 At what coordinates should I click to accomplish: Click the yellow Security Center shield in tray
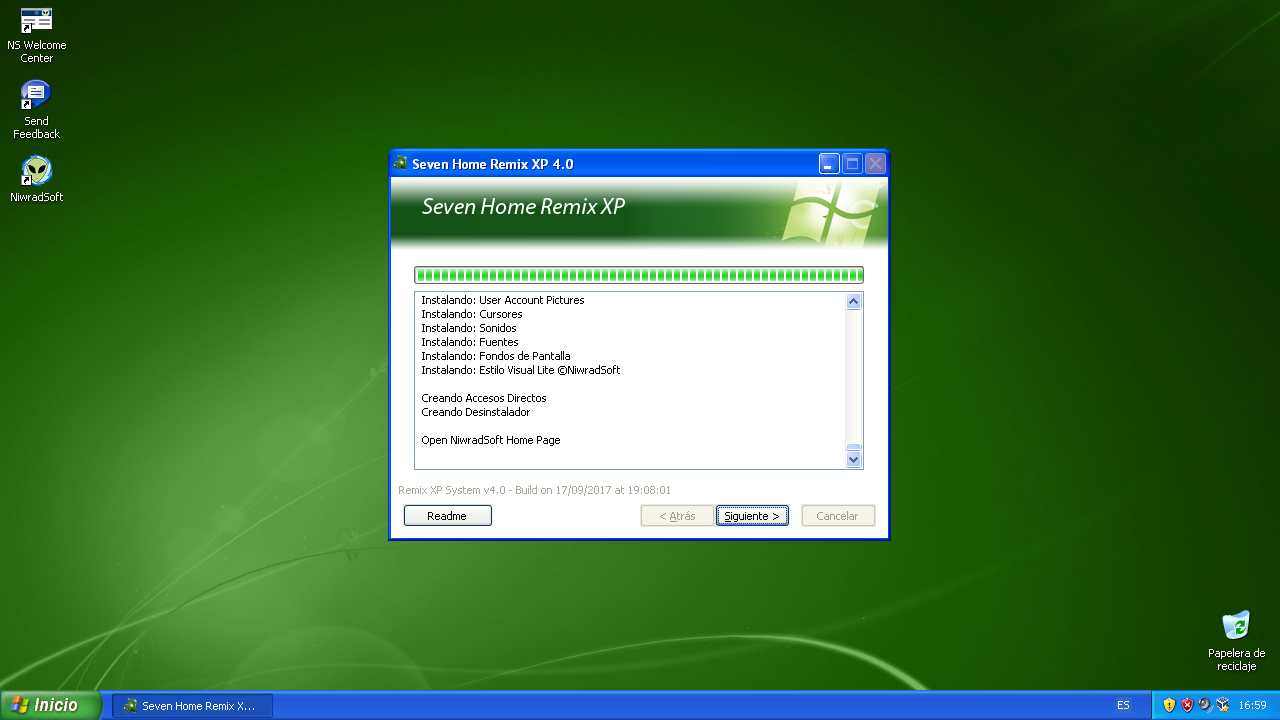tap(1169, 705)
